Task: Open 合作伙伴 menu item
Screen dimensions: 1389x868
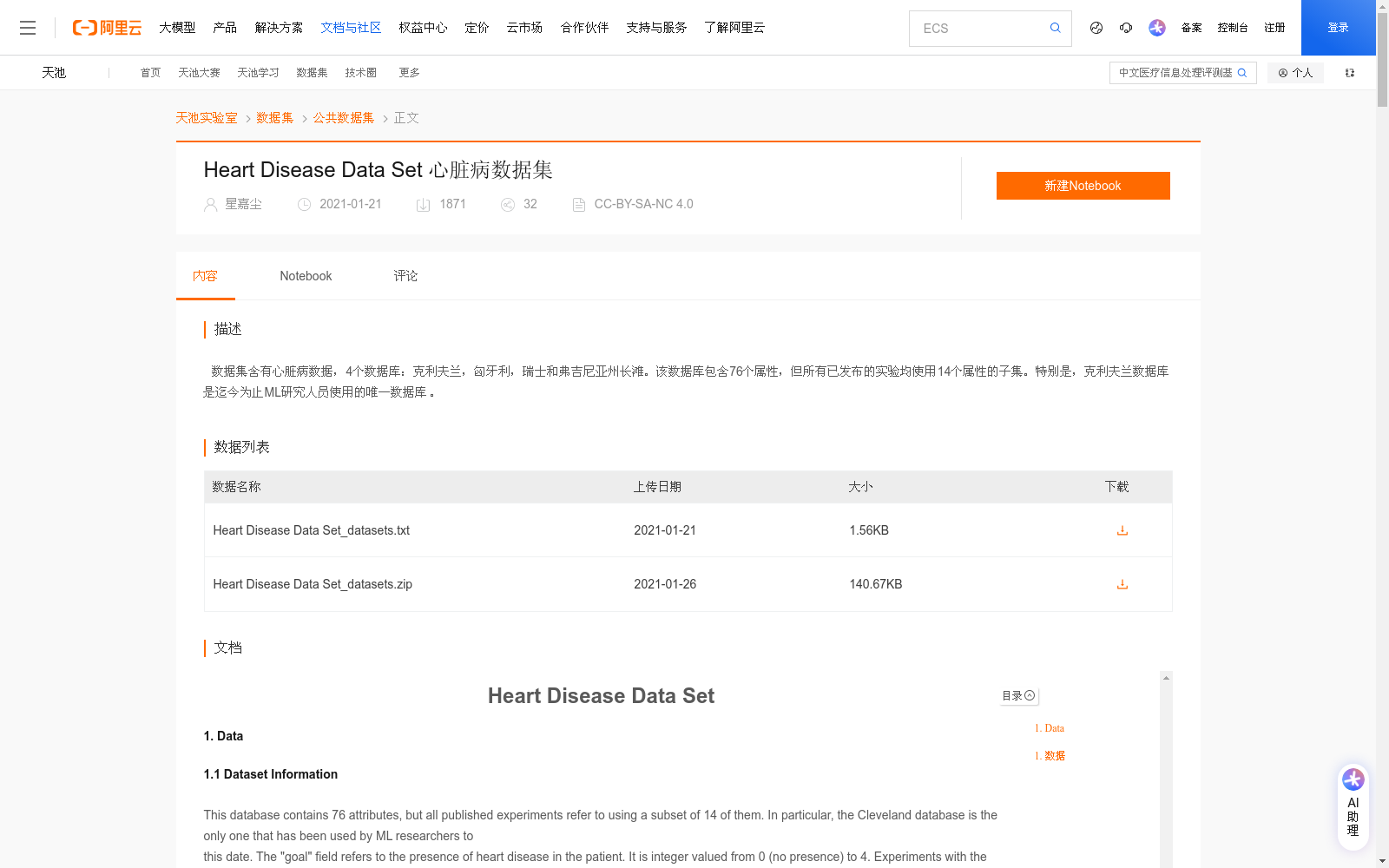Action: click(x=584, y=28)
